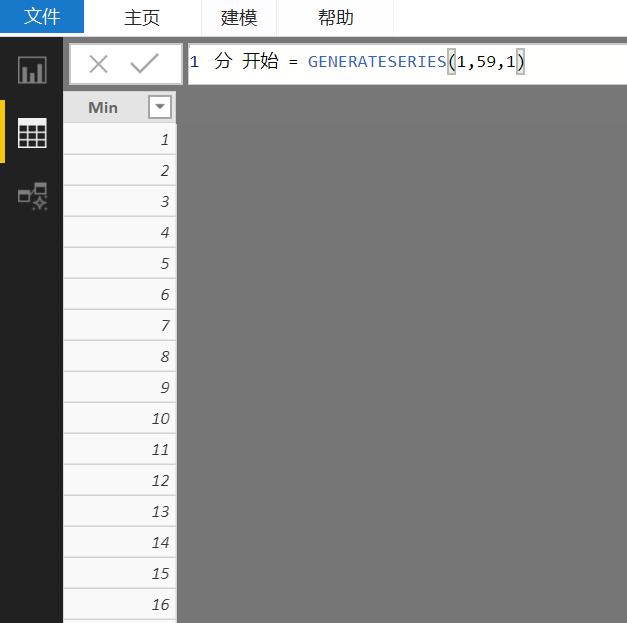
Task: Select the cell with value 12
Action: point(120,480)
